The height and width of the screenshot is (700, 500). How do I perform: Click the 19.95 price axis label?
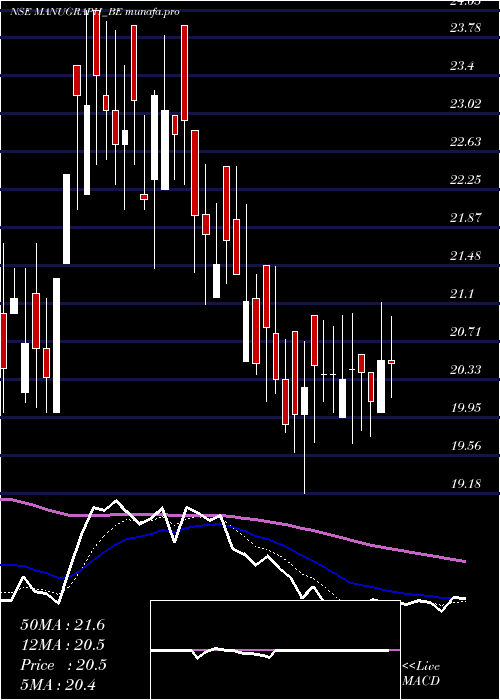pos(466,408)
